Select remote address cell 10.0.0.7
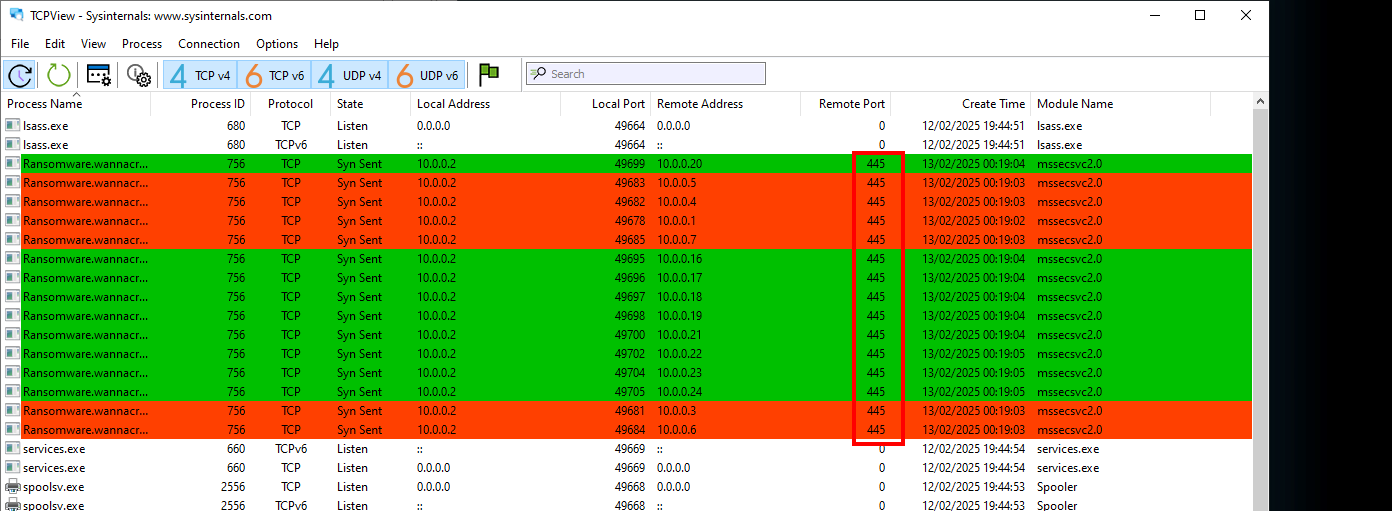Viewport: 1392px width, 511px height. [677, 240]
